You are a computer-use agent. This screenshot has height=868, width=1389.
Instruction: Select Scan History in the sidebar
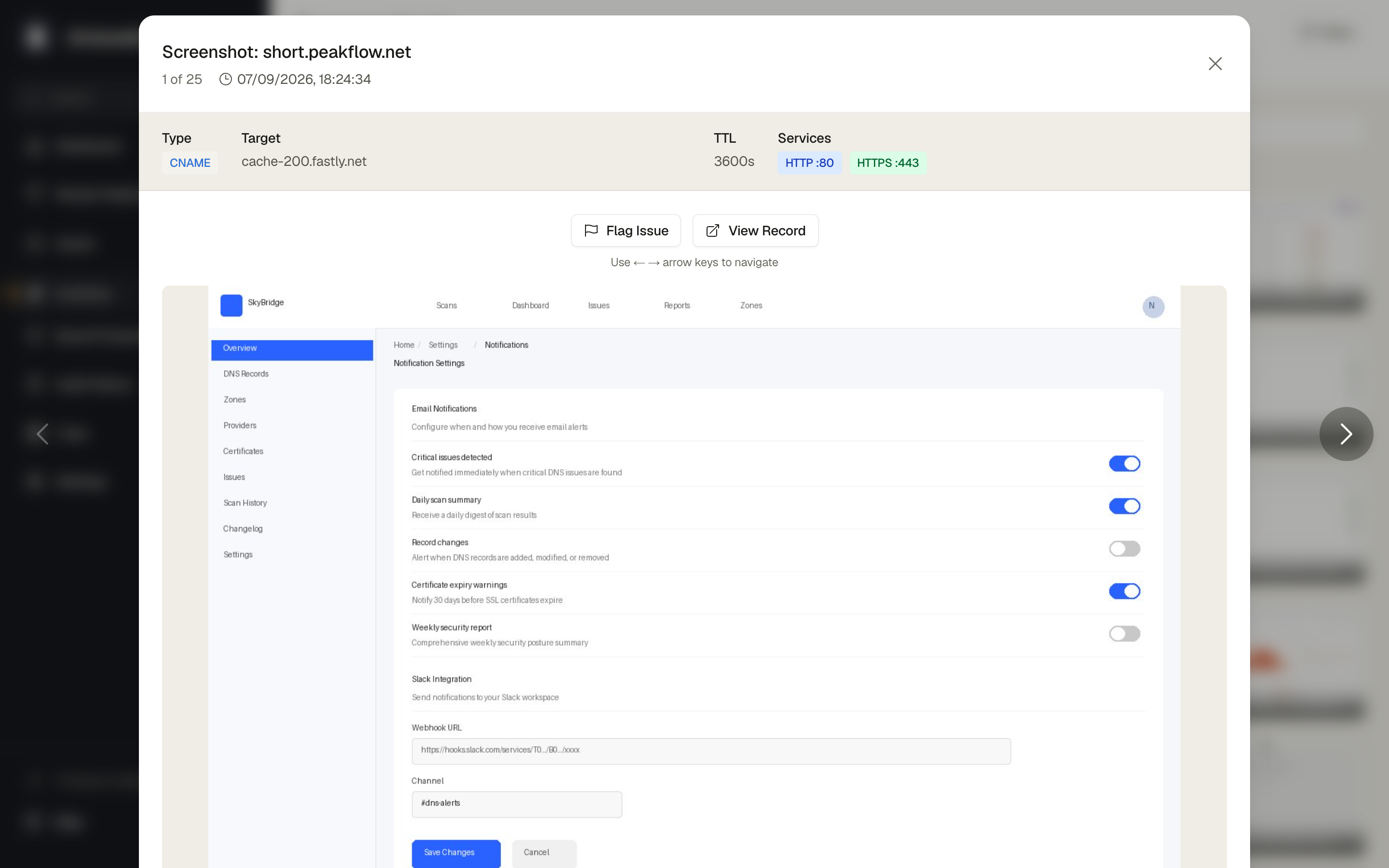(245, 503)
